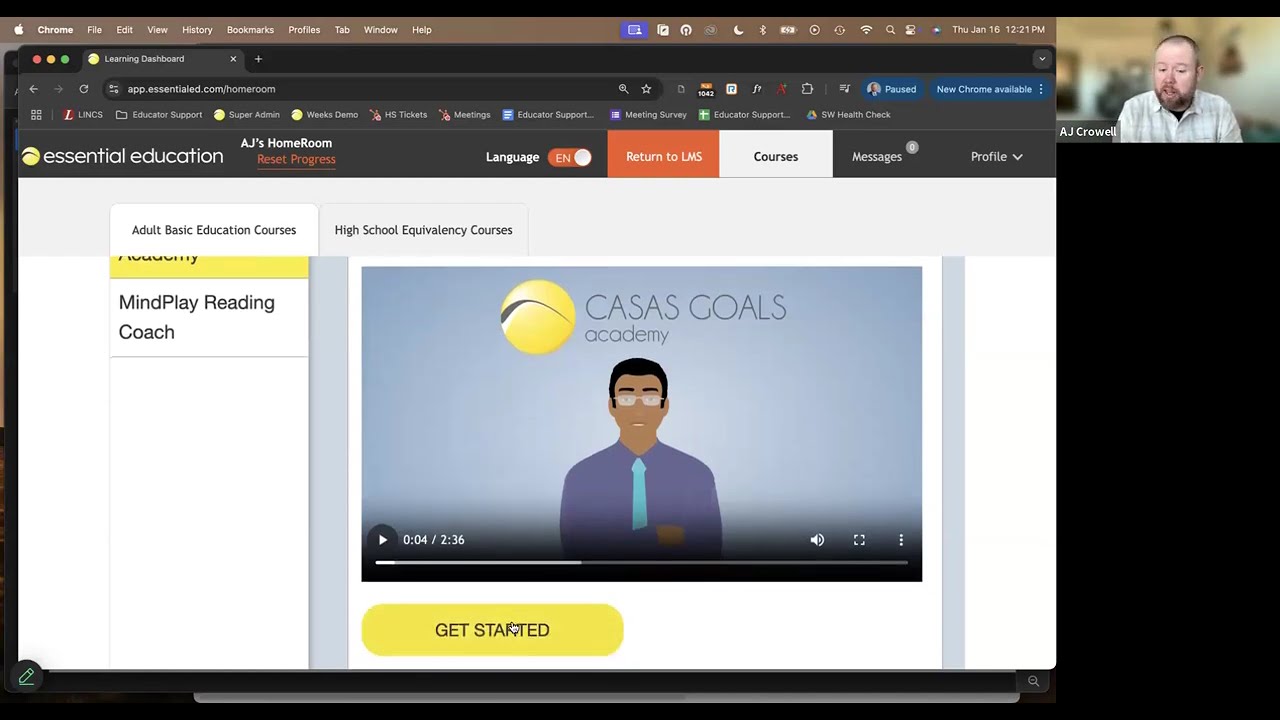The width and height of the screenshot is (1280, 720).
Task: Click the Reset Progress link
Action: (x=296, y=159)
